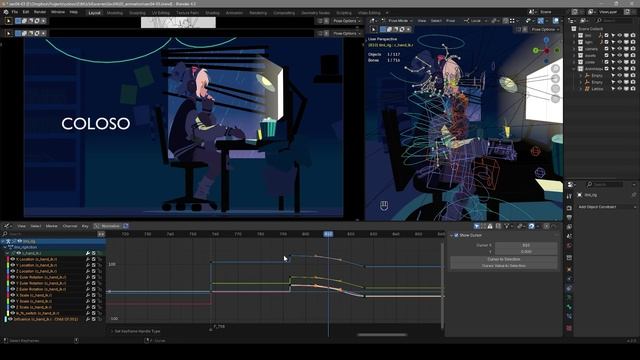640x360 pixels.
Task: Open Render properties tab
Action: pyautogui.click(x=569, y=207)
